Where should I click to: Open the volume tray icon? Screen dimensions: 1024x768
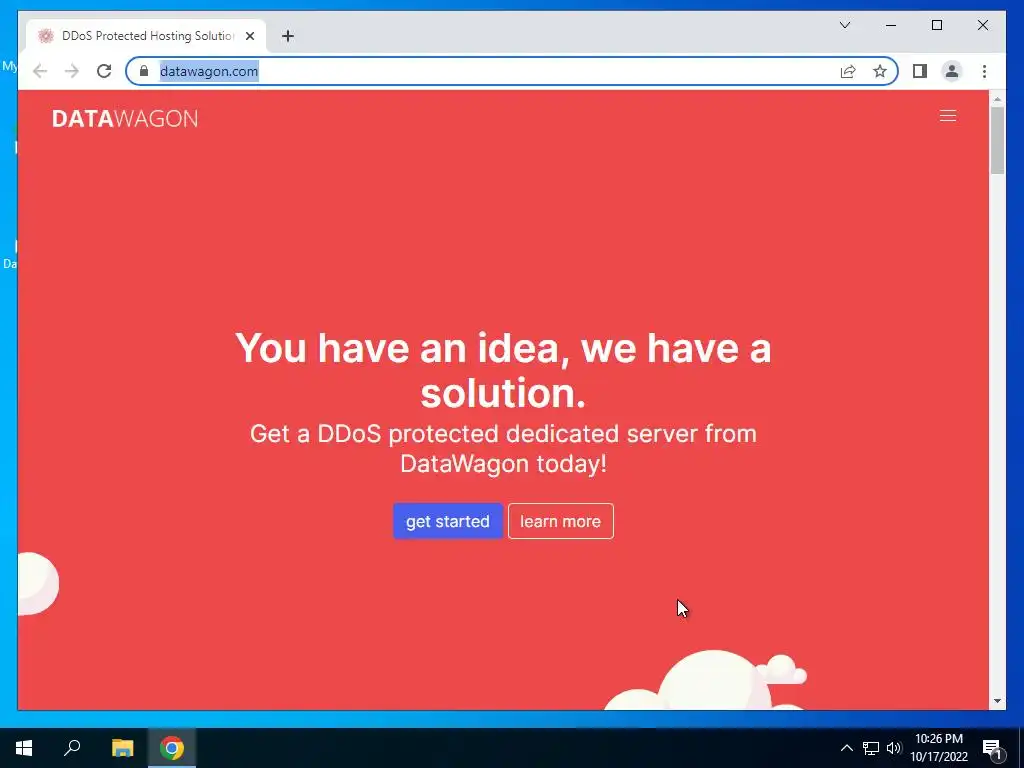click(894, 748)
